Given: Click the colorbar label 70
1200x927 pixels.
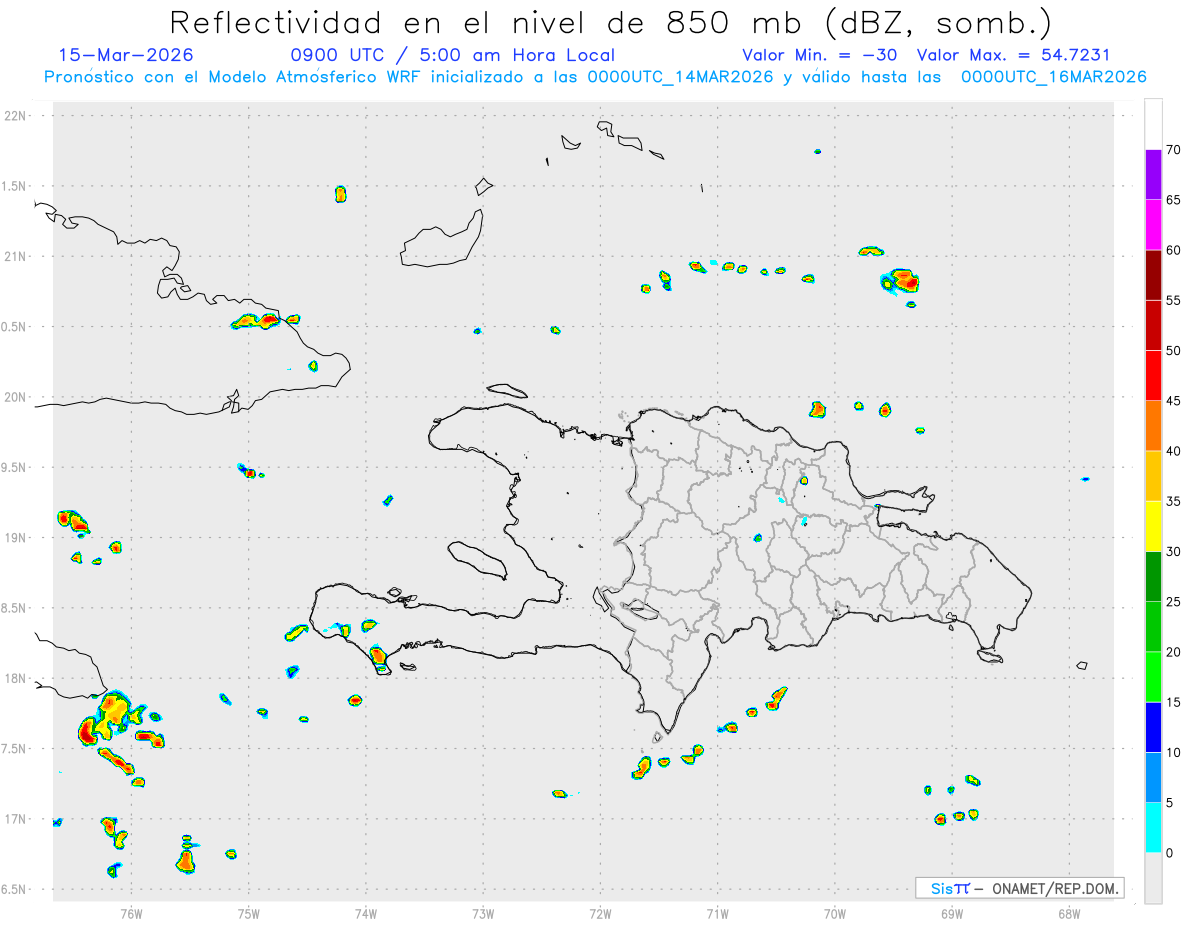Looking at the screenshot, I should point(1174,149).
